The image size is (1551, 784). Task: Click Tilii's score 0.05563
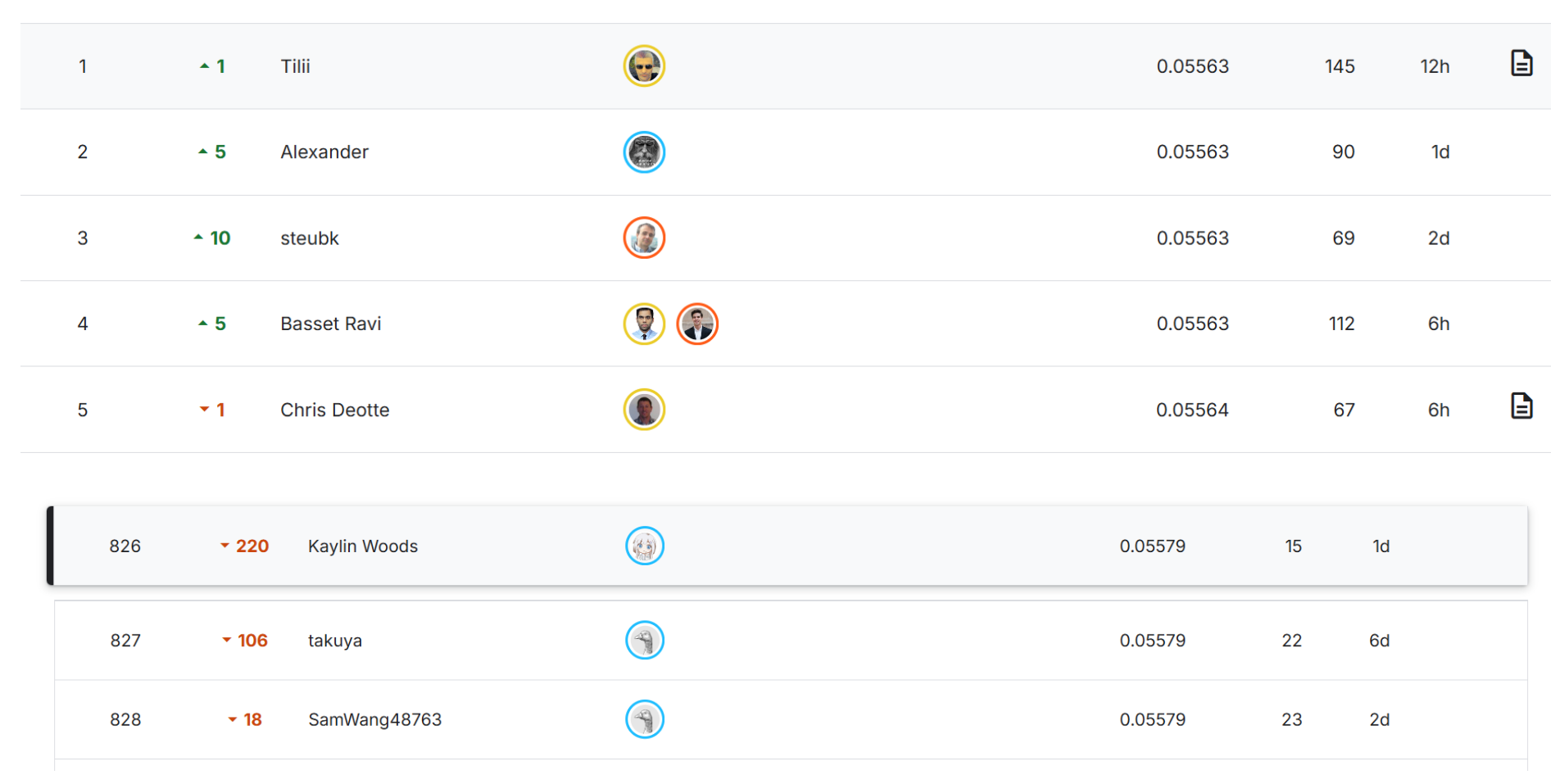point(1192,66)
